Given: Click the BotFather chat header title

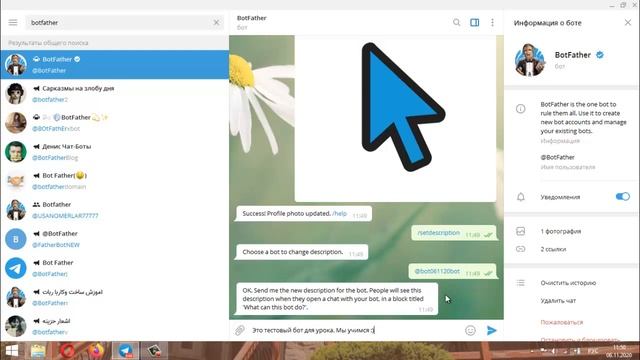Looking at the screenshot, I should click(251, 18).
